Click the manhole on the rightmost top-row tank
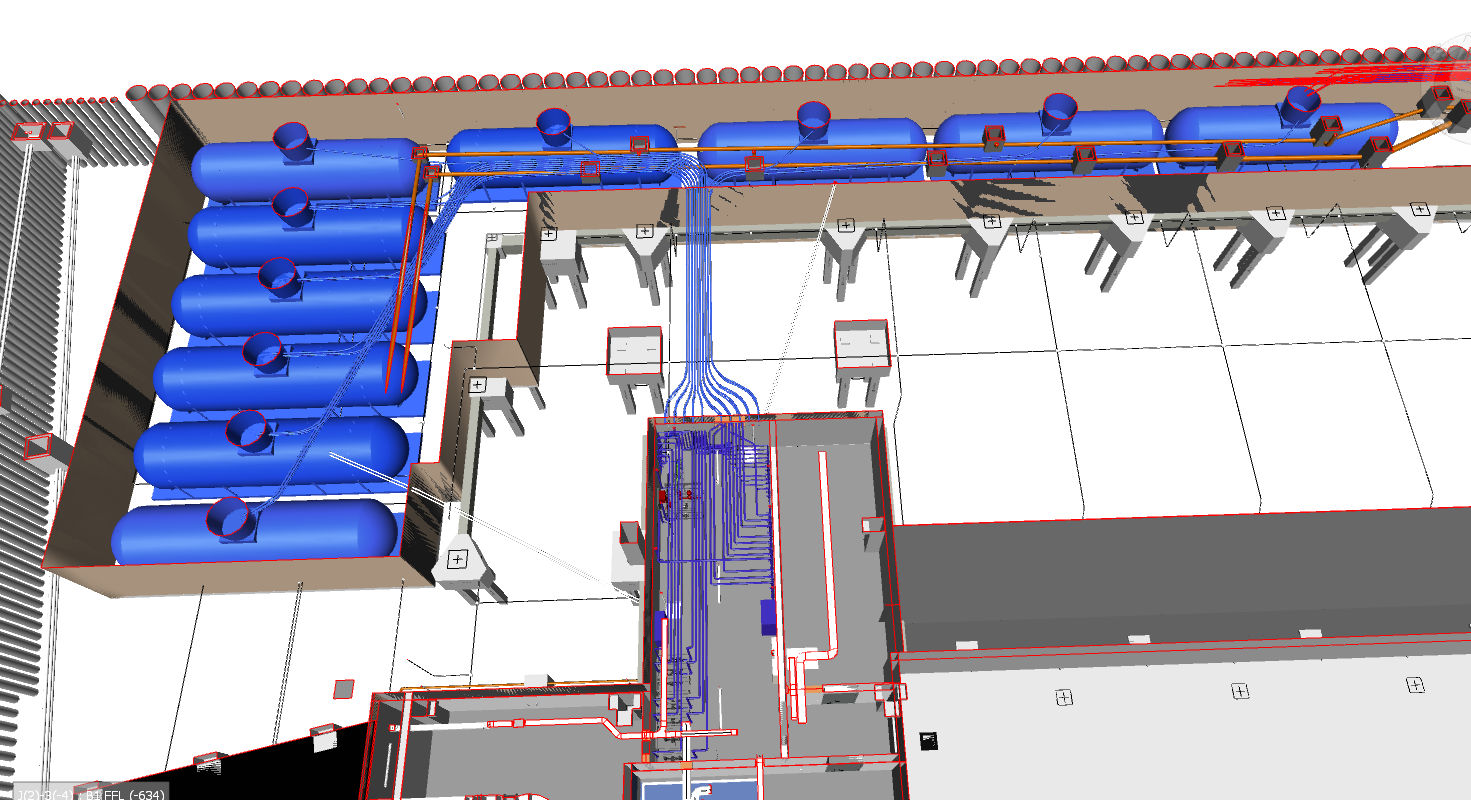The image size is (1471, 800). [x=1302, y=100]
